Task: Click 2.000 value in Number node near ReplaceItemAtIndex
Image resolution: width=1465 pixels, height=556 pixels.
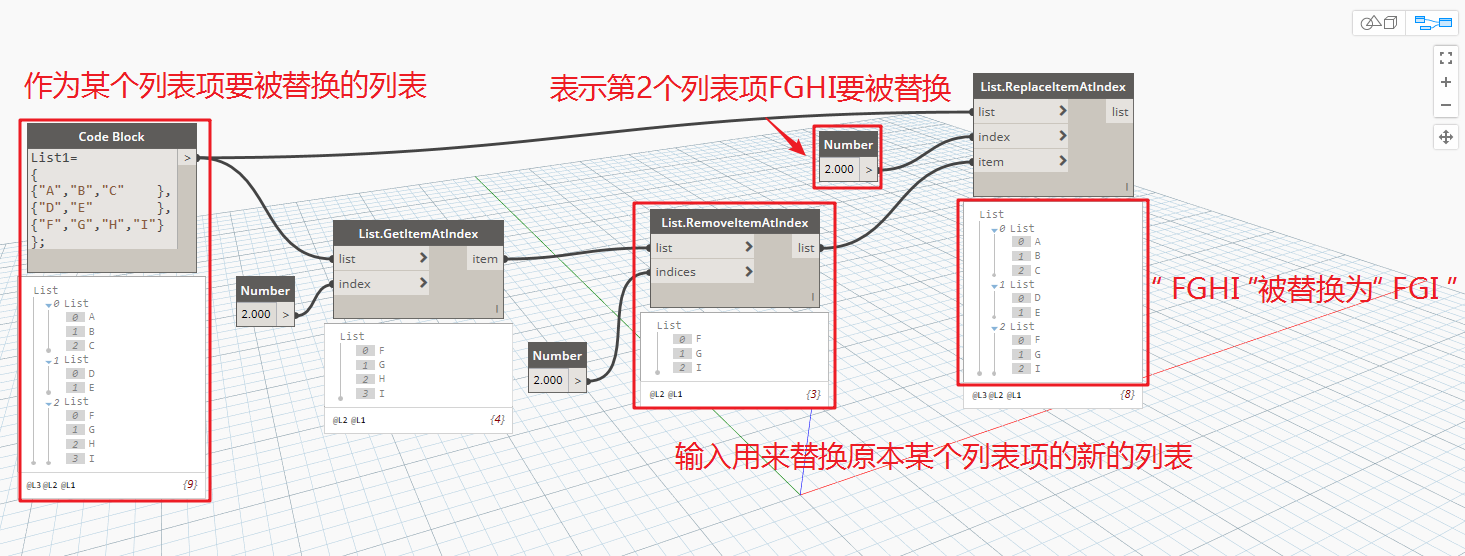Action: 838,169
